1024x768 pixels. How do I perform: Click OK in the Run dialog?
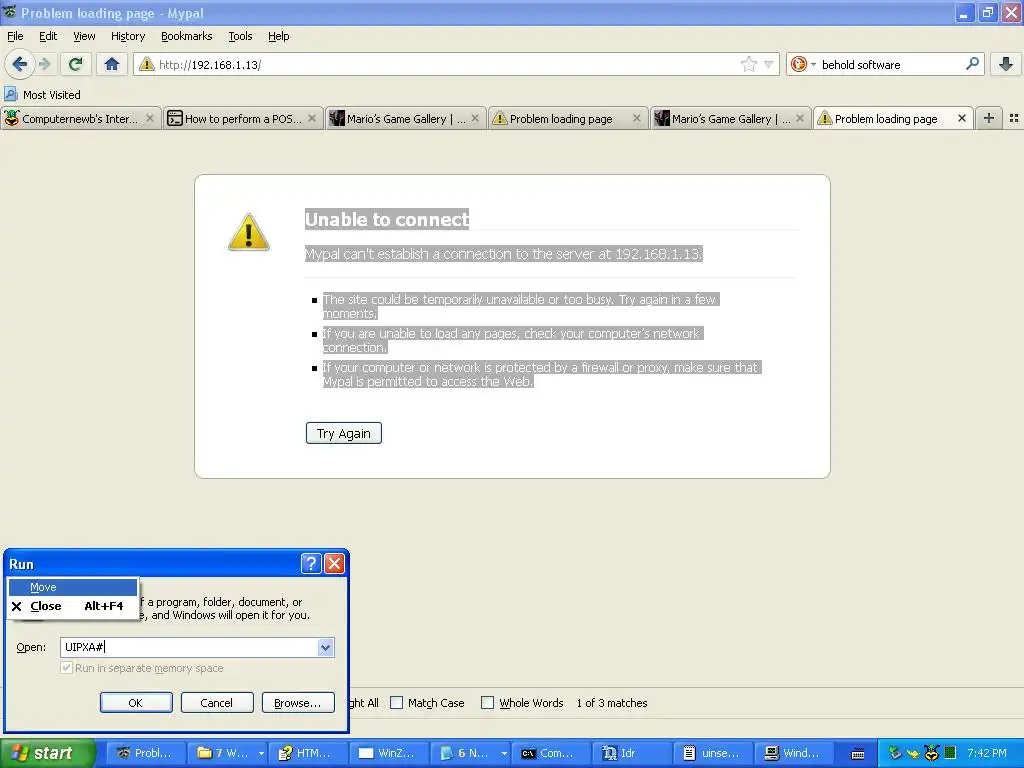(x=136, y=703)
